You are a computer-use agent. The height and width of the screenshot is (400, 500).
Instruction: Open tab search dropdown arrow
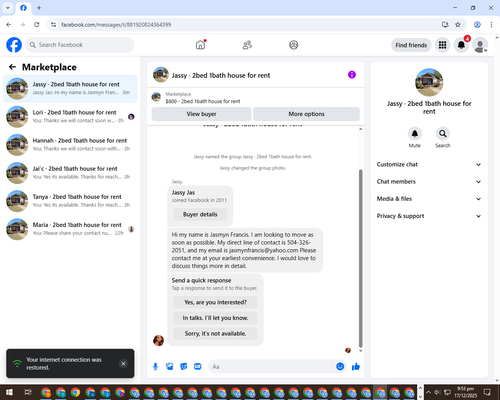tap(8, 8)
